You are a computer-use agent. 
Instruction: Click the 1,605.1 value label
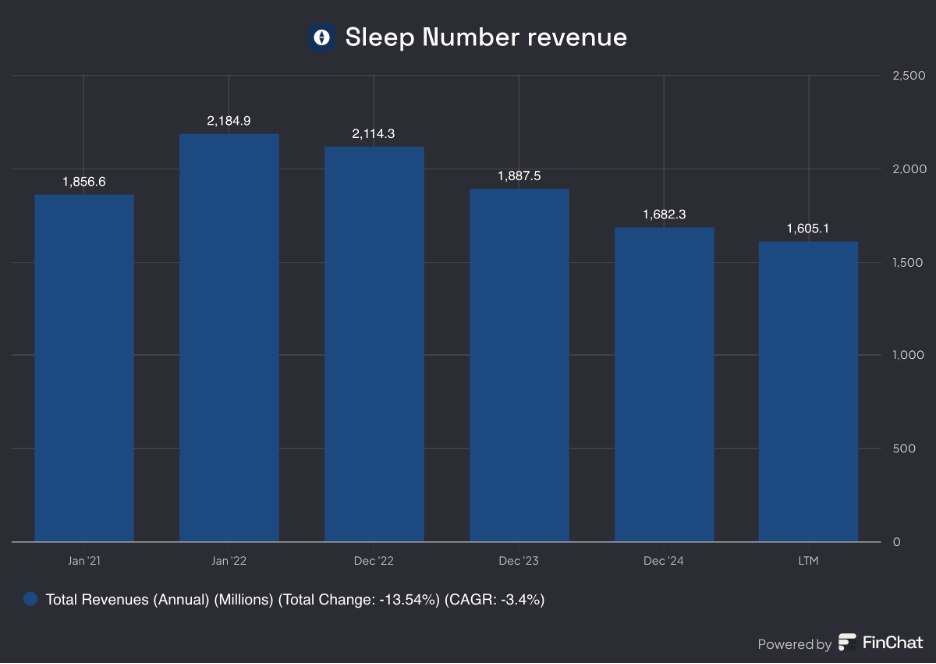[808, 229]
